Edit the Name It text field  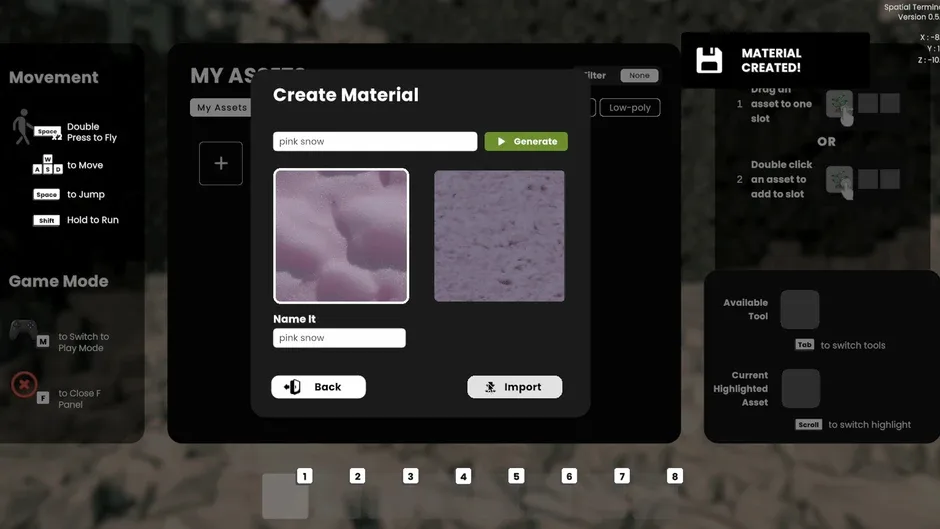pos(339,338)
